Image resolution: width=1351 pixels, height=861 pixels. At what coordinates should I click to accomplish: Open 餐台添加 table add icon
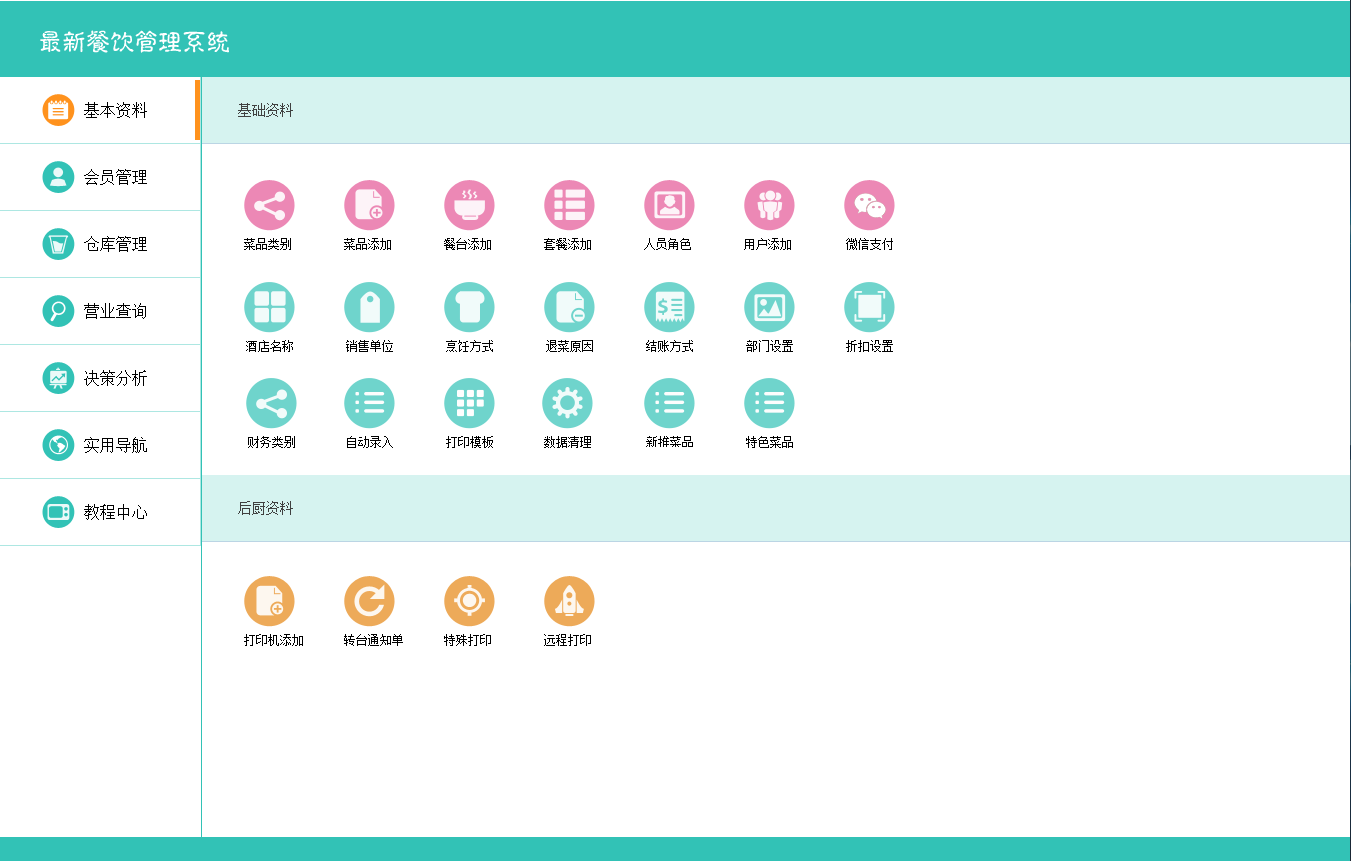click(x=469, y=205)
